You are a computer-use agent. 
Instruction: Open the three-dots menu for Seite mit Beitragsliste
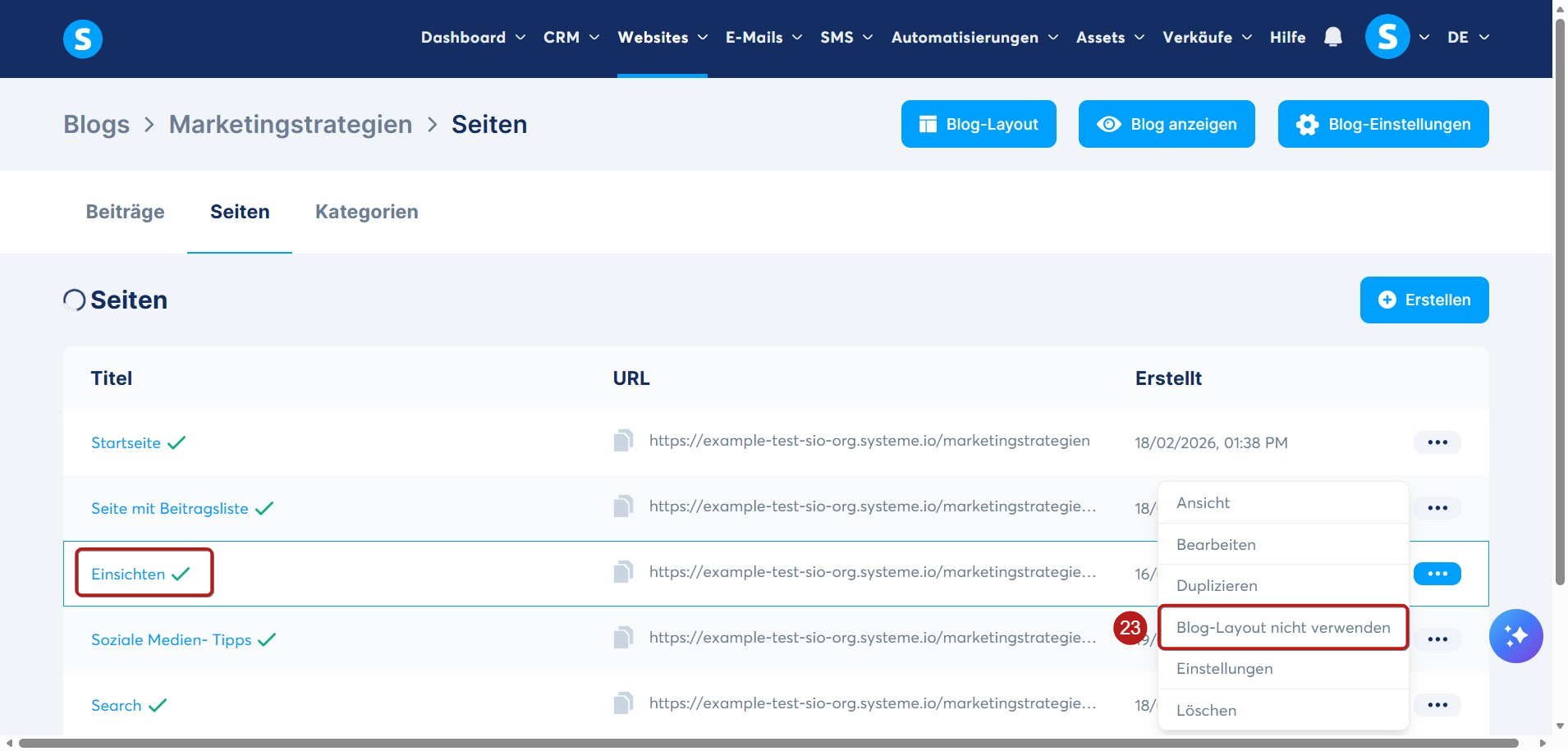(x=1437, y=508)
